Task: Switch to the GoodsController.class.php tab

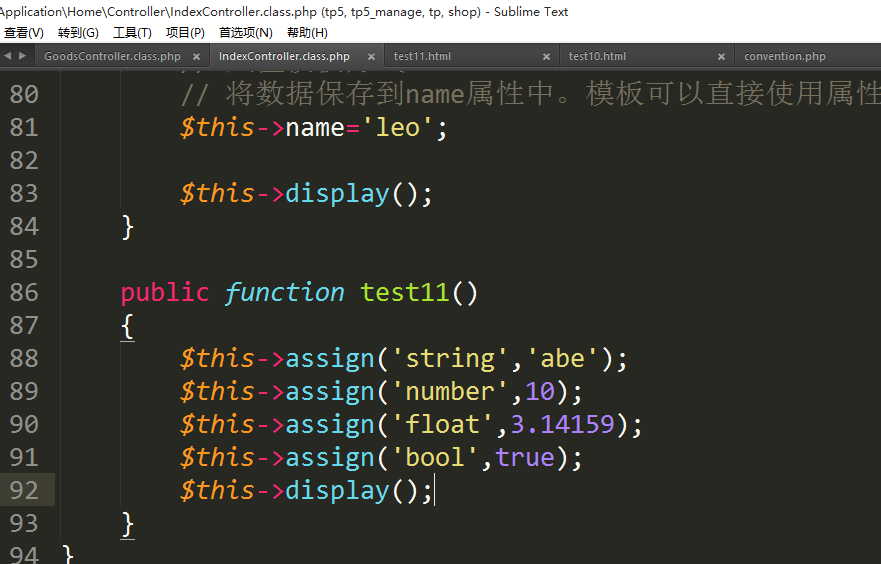Action: tap(112, 57)
